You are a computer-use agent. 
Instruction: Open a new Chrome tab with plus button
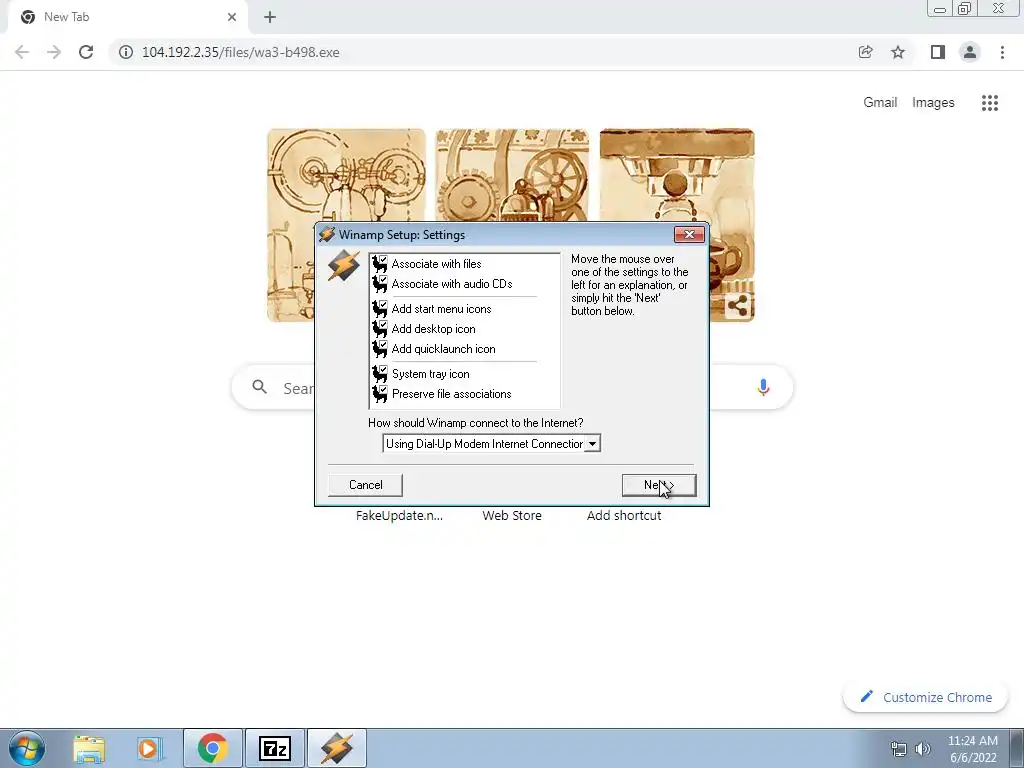pos(270,17)
